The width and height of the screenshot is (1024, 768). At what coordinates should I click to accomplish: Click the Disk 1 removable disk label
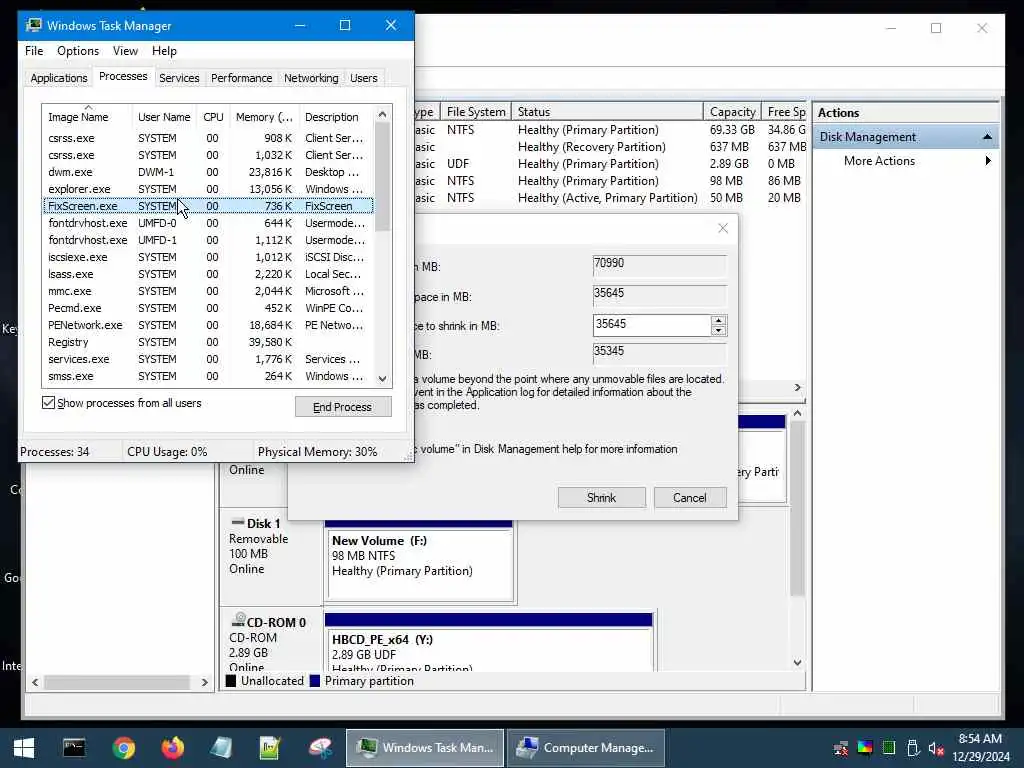[x=265, y=524]
